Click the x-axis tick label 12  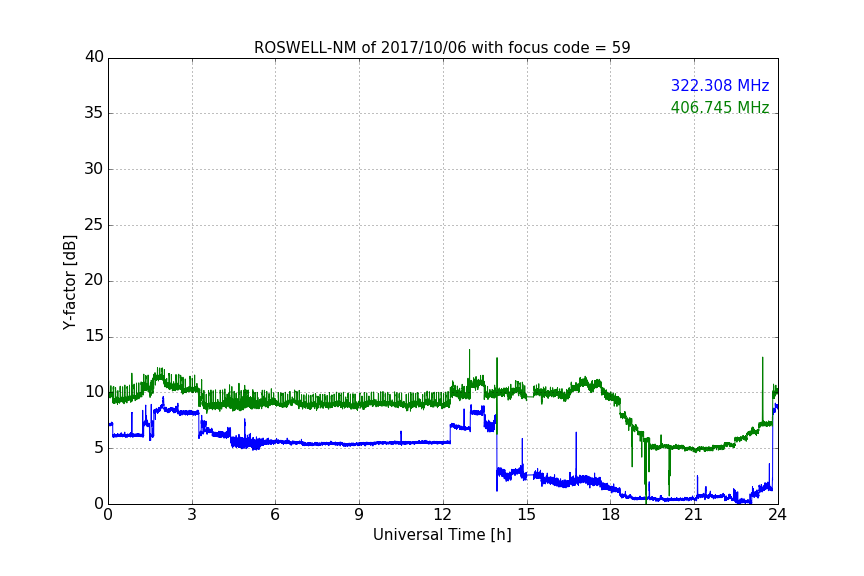(443, 515)
